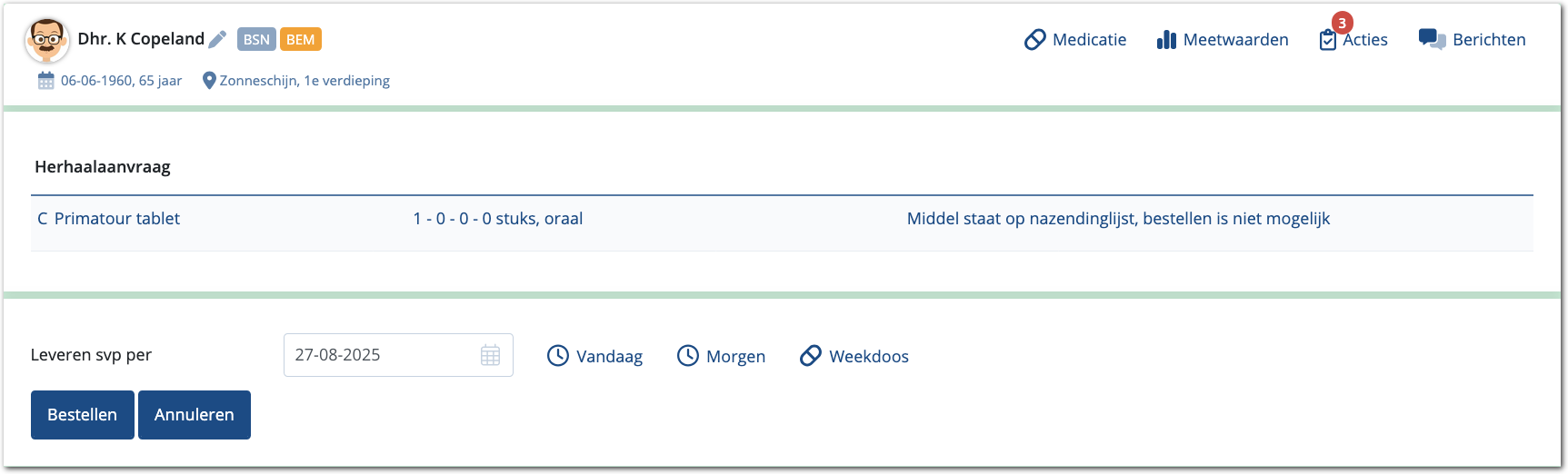Open Medicatie via the pill icon

pos(1034,40)
